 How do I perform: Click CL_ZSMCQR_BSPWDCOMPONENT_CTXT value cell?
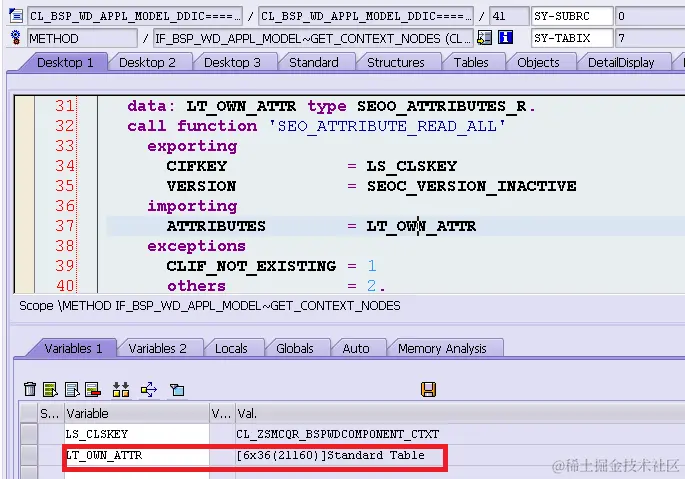[338, 434]
